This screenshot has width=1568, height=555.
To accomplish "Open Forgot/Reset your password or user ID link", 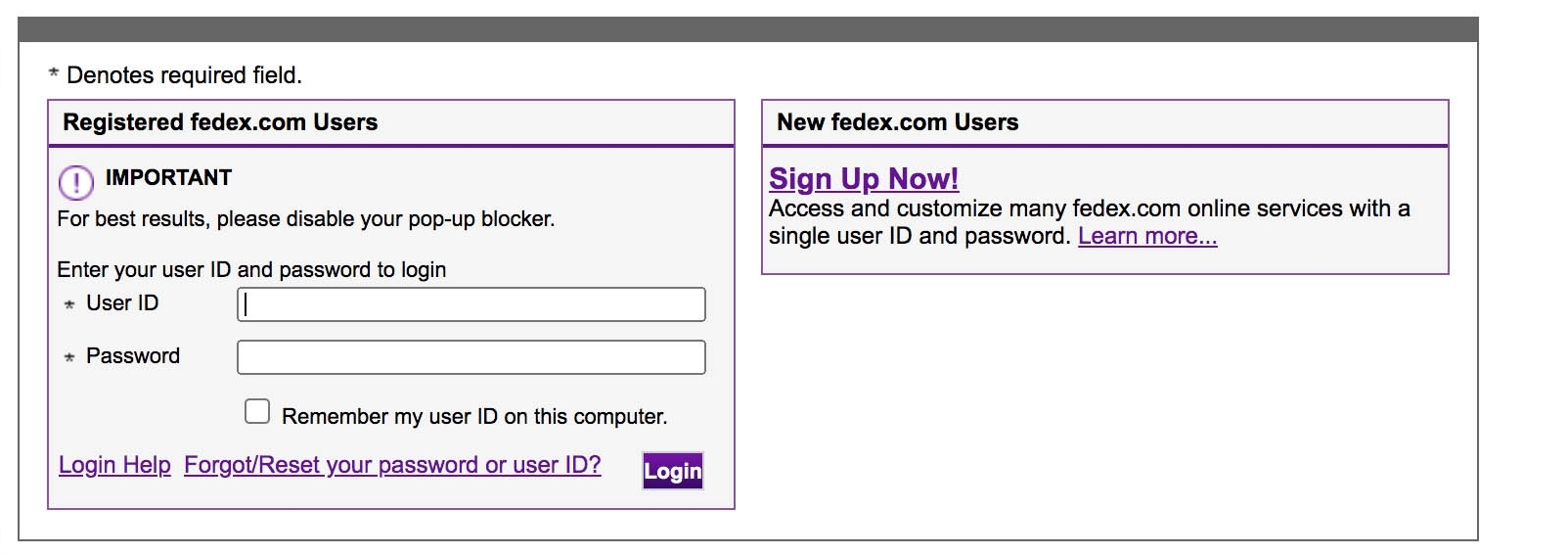I will point(392,465).
